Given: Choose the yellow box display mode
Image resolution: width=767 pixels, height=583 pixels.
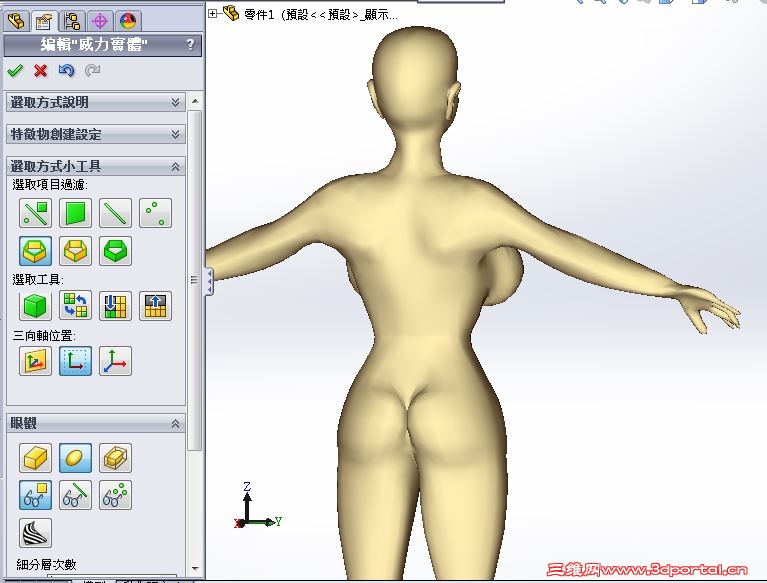Looking at the screenshot, I should pos(35,458).
